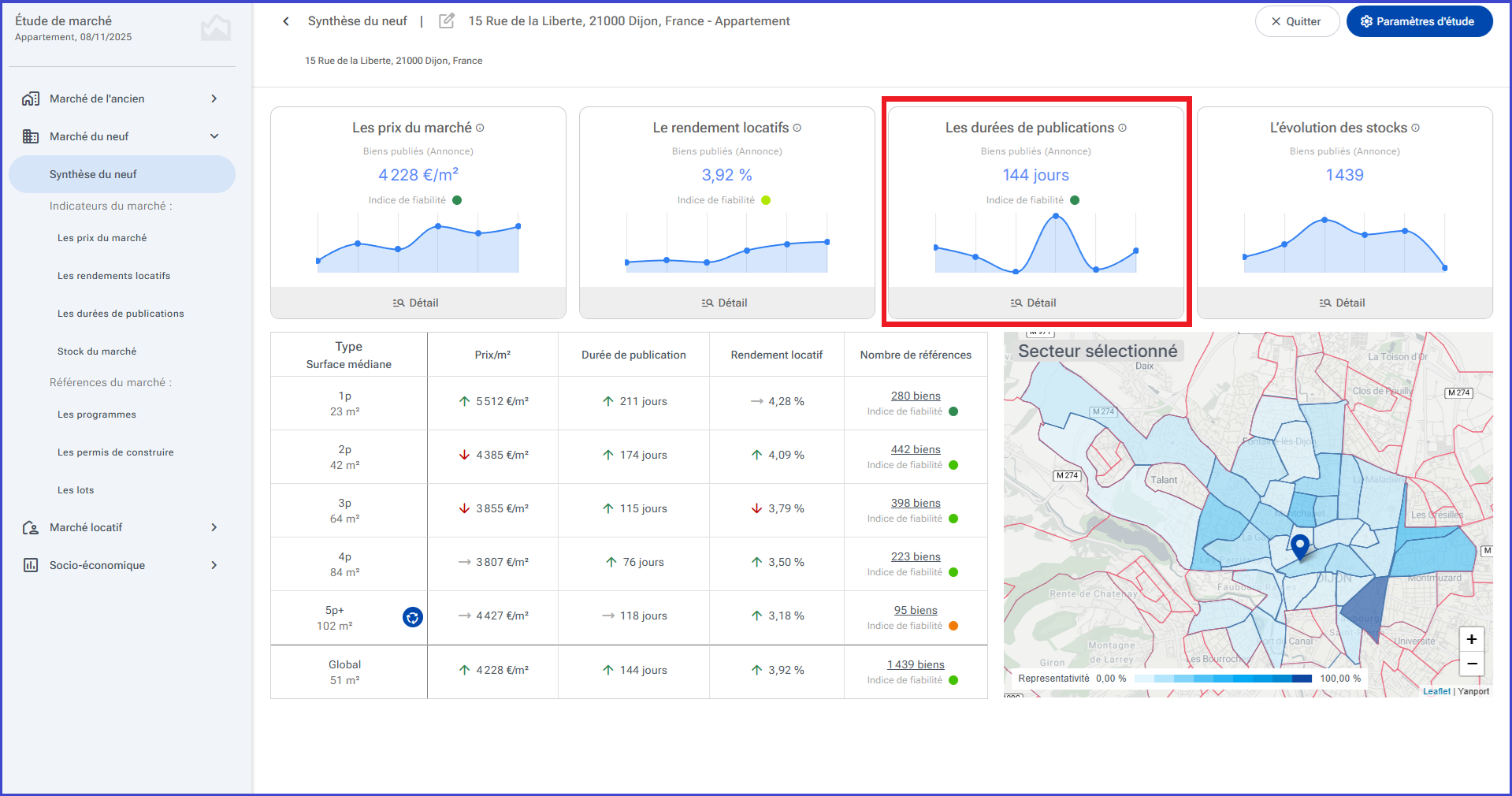Open the Paramètres d'étude button
Viewport: 1512px width, 796px height.
point(1419,21)
